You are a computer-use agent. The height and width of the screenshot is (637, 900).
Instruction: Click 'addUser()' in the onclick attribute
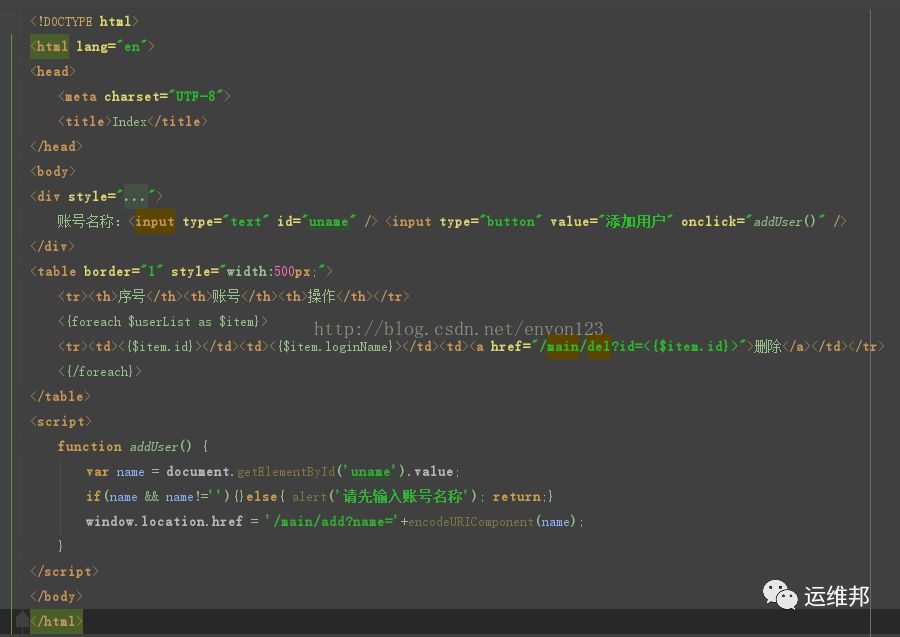[785, 222]
